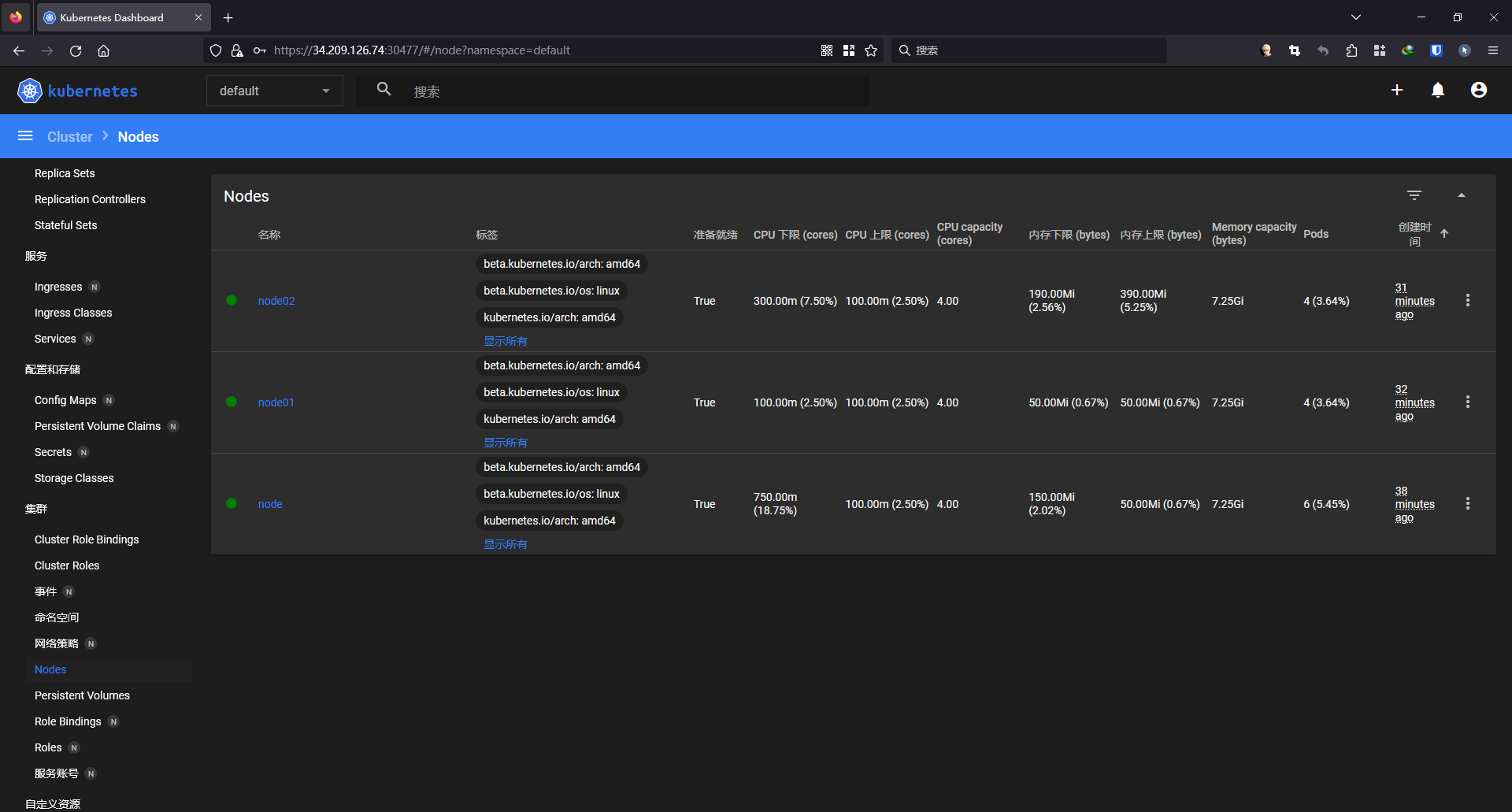Click node02 label beta.kubernetes.io/os: linux

551,291
